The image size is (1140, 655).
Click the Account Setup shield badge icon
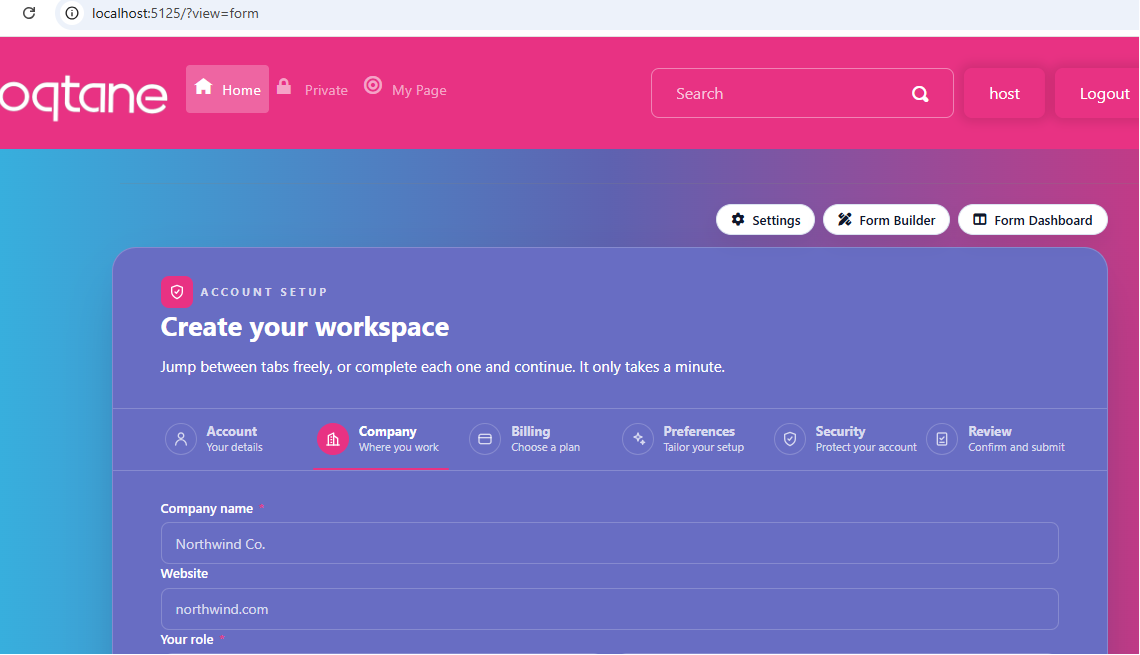click(x=177, y=292)
